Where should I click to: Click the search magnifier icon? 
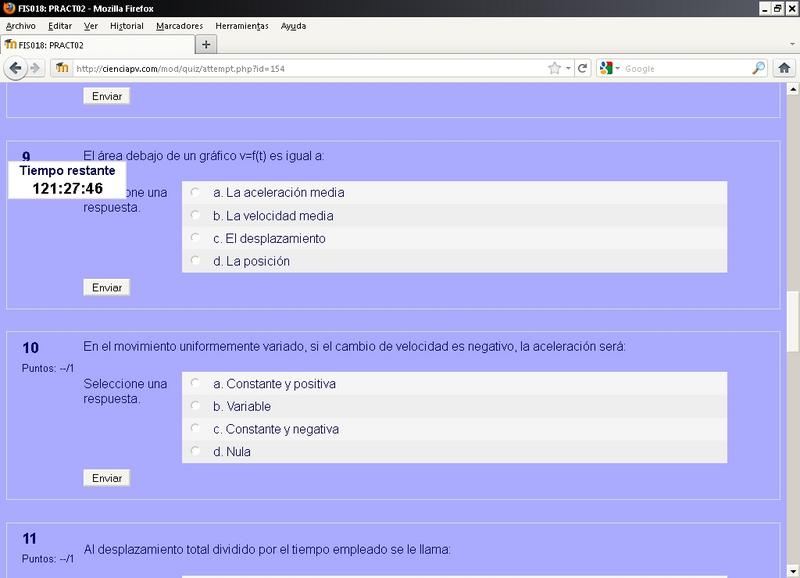[759, 68]
